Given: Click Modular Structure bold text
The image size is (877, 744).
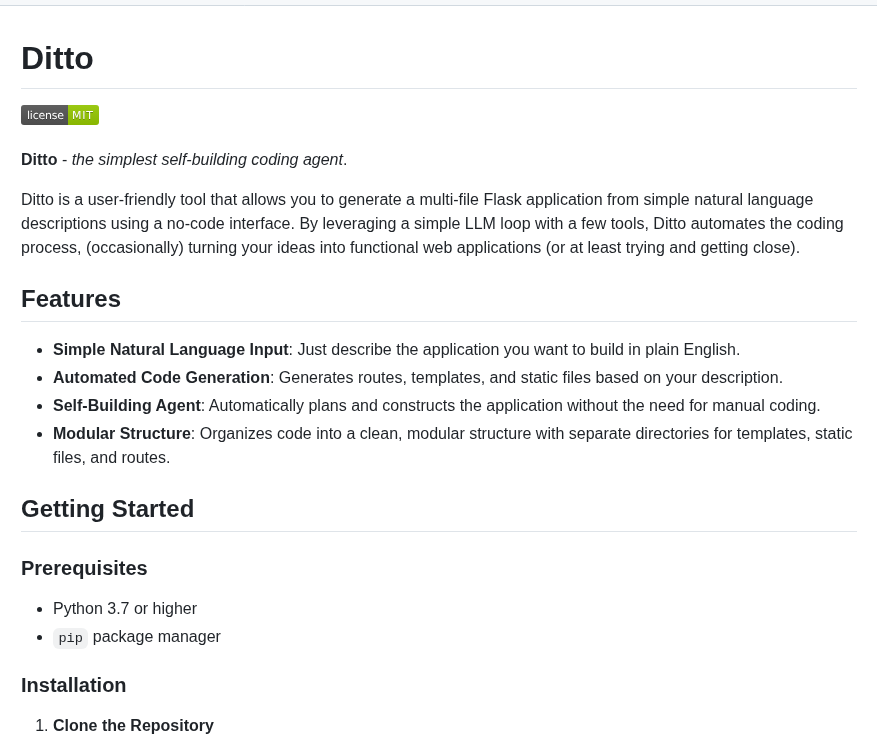Looking at the screenshot, I should 122,434.
